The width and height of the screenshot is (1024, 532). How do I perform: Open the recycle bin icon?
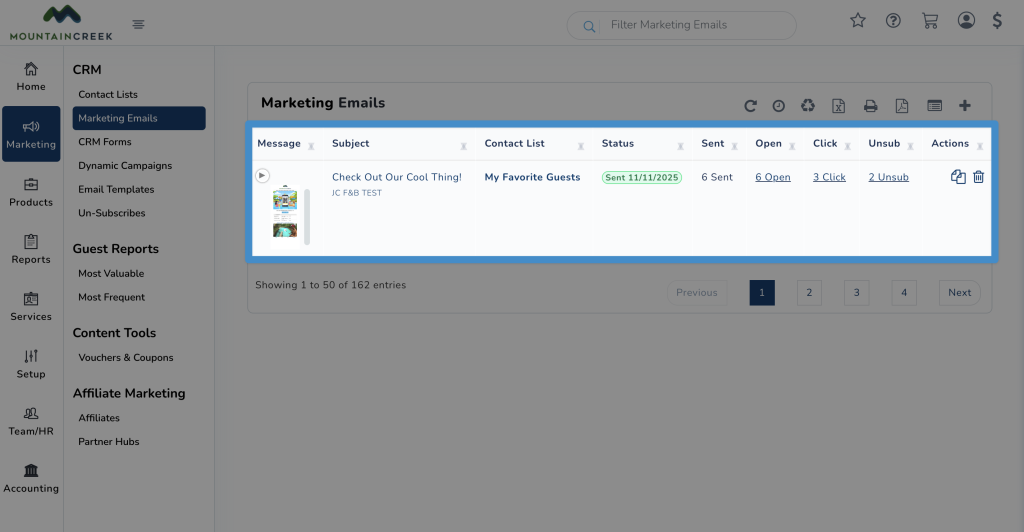[808, 106]
